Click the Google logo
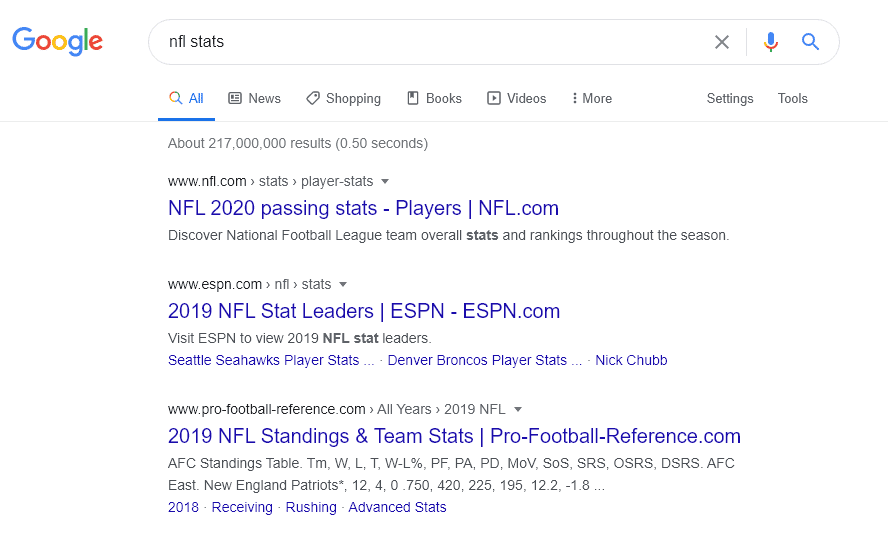 click(57, 41)
